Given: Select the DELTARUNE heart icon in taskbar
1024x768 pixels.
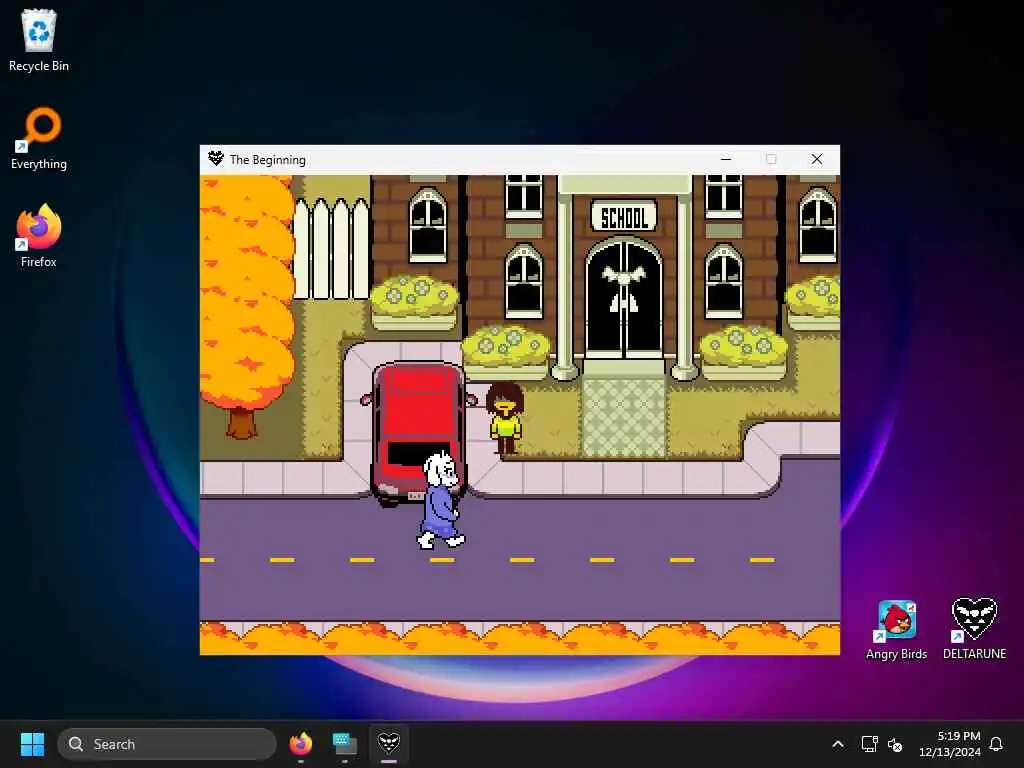Looking at the screenshot, I should click(389, 744).
